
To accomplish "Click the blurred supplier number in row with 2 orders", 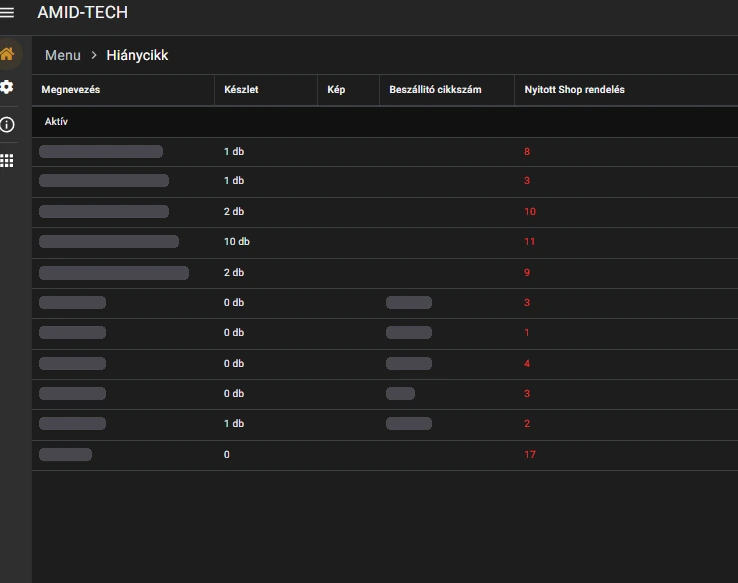I will point(409,423).
